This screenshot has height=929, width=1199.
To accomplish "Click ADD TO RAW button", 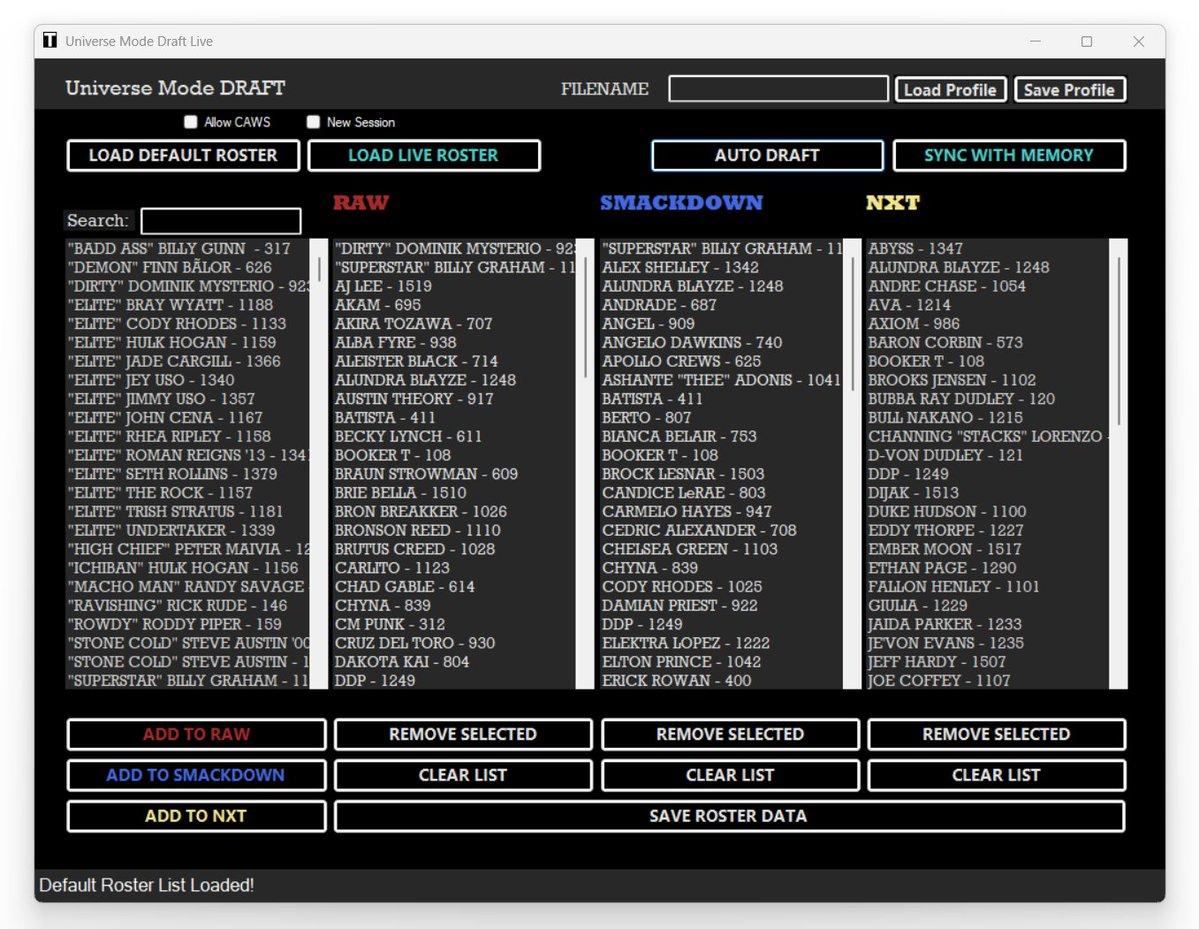I will pos(197,734).
